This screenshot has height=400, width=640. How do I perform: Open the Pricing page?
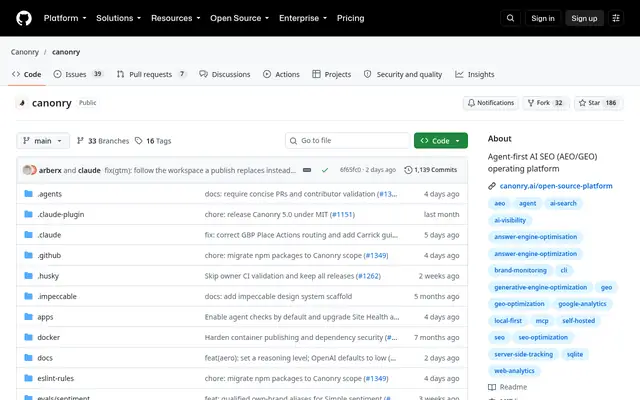pyautogui.click(x=350, y=18)
